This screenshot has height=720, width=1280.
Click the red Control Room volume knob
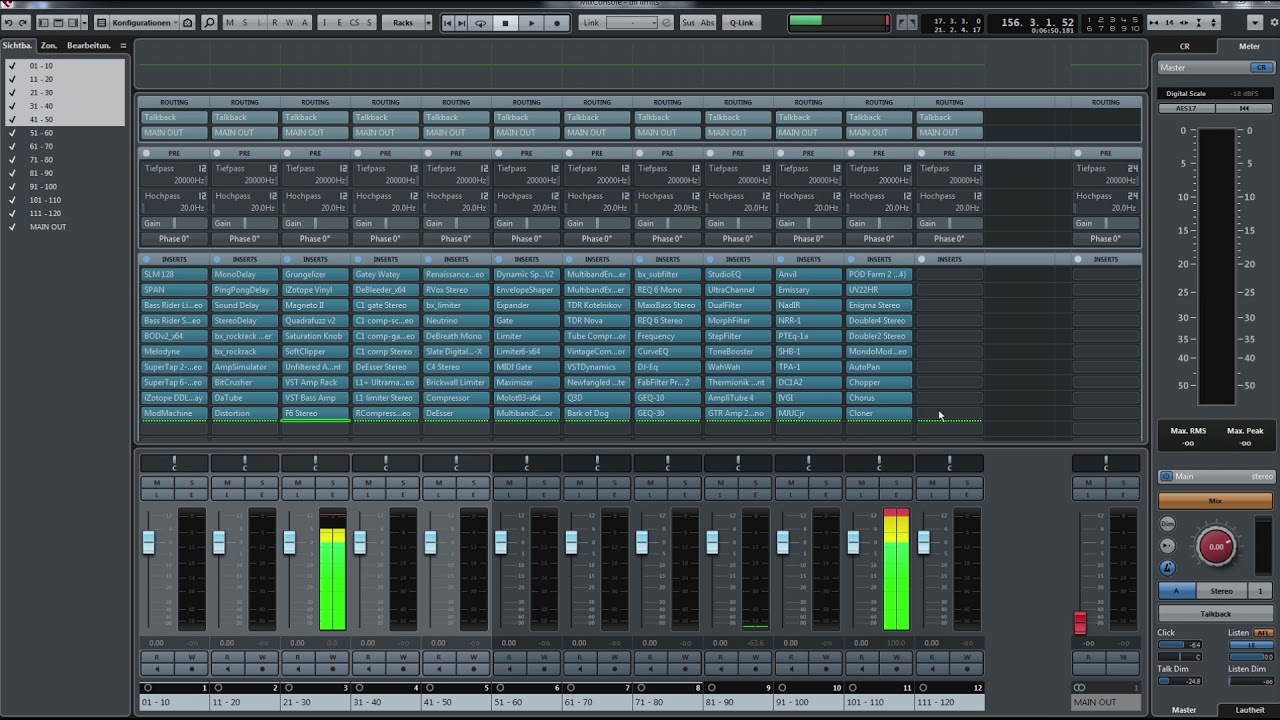pos(1216,546)
